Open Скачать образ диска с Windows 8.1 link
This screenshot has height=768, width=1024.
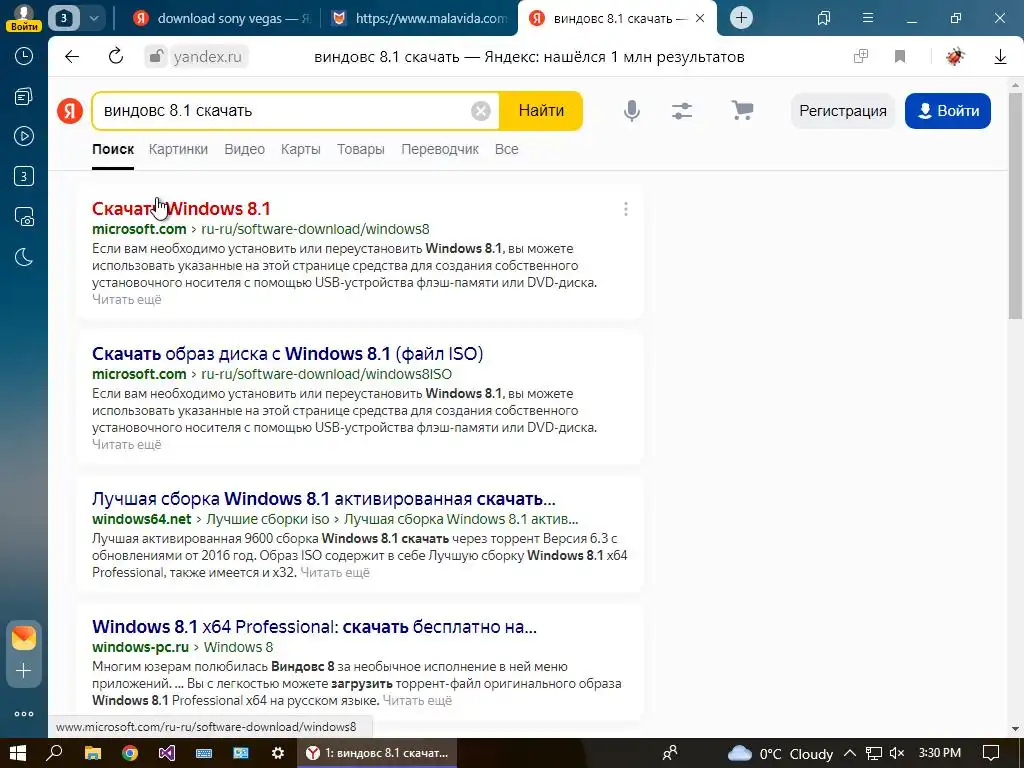pyautogui.click(x=287, y=354)
